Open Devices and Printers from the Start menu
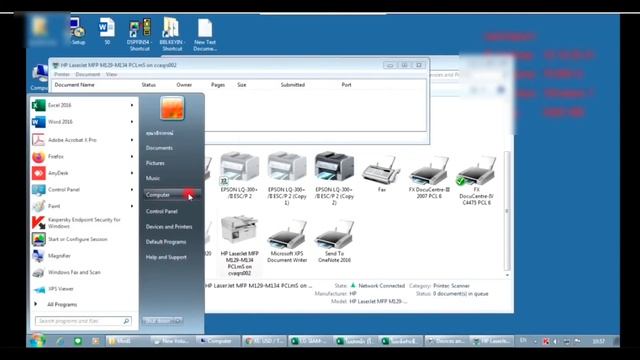The width and height of the screenshot is (640, 360). tap(169, 227)
